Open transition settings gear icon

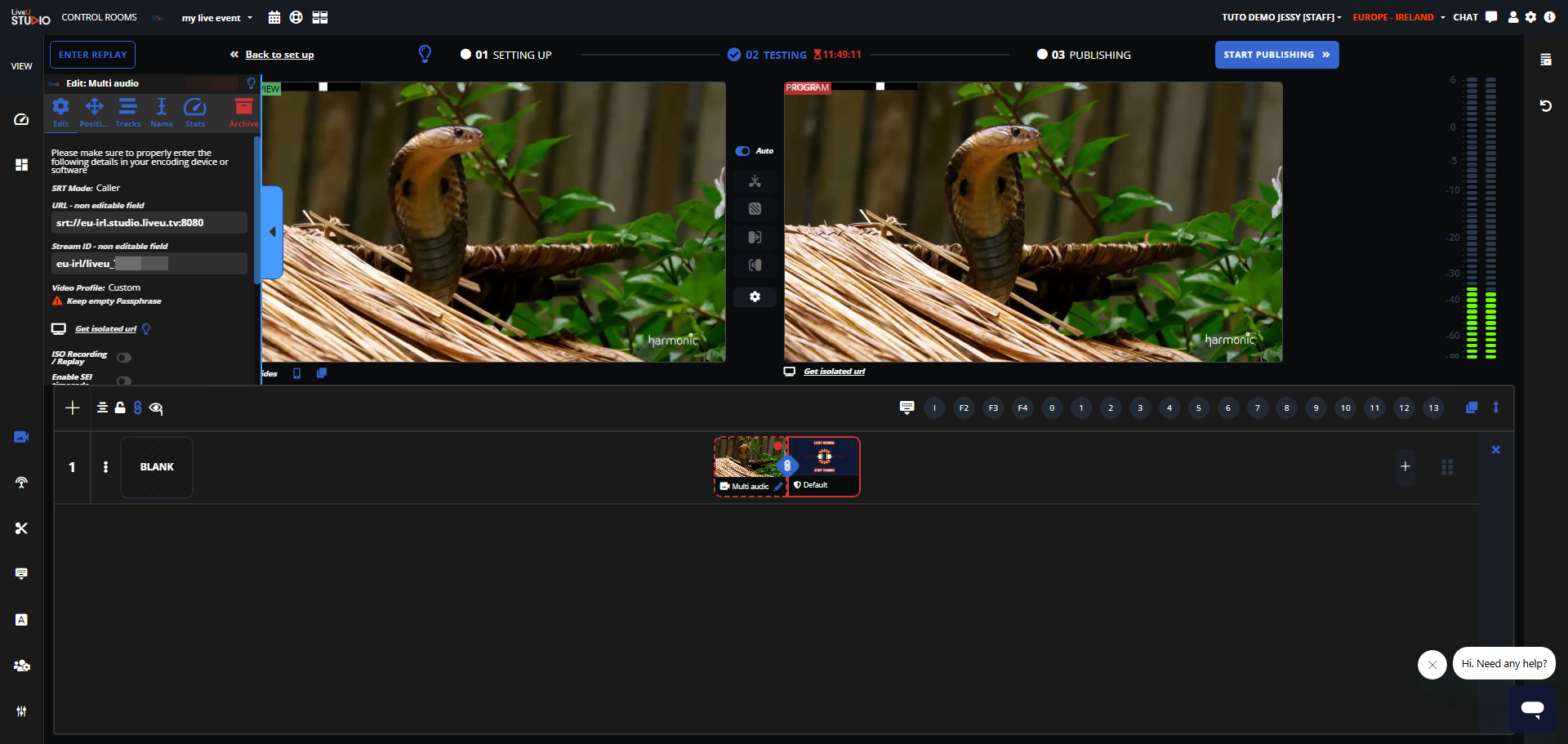[x=755, y=296]
